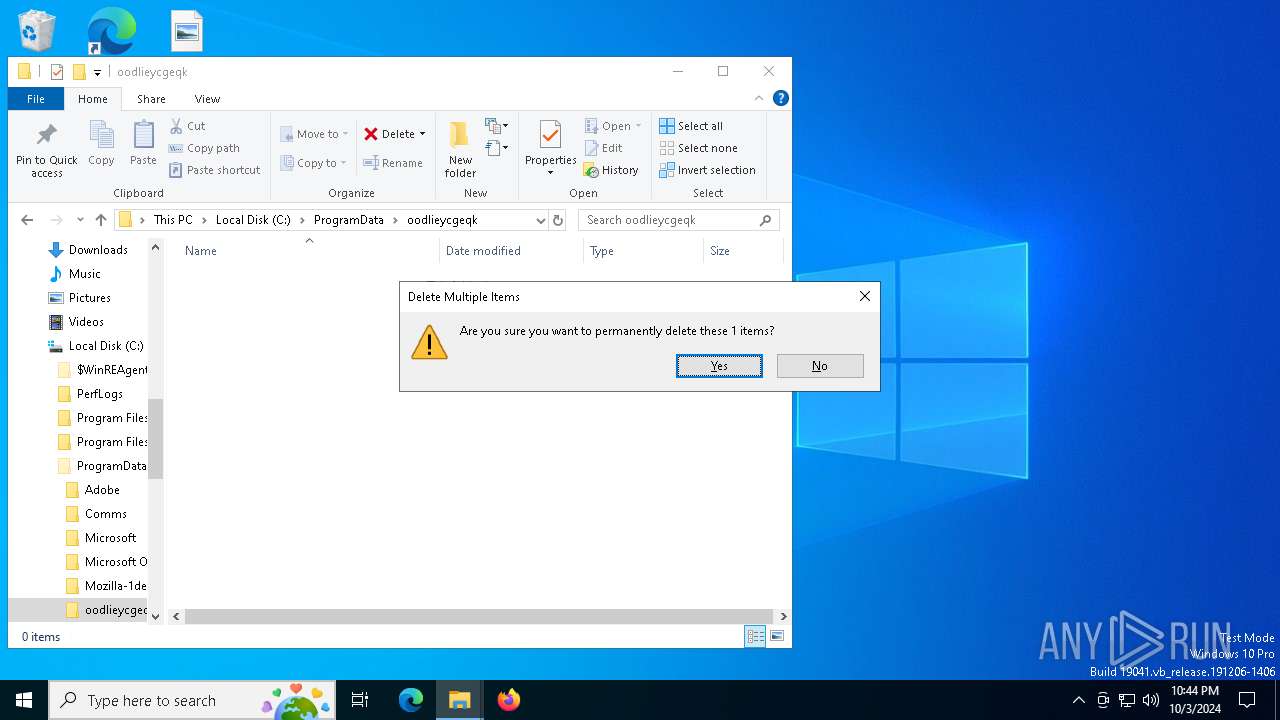
Task: Click Select all in ribbon
Action: pos(691,126)
